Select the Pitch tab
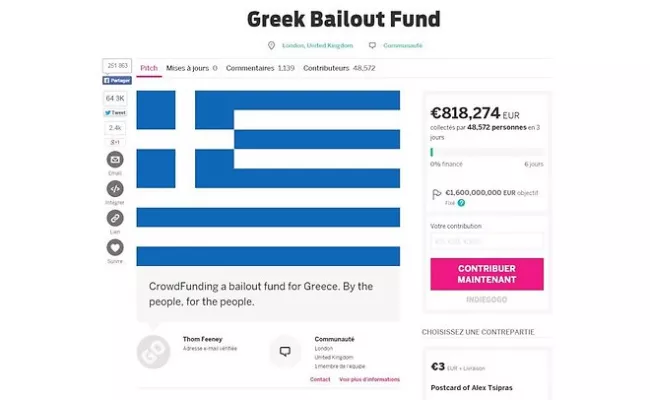 (x=149, y=68)
